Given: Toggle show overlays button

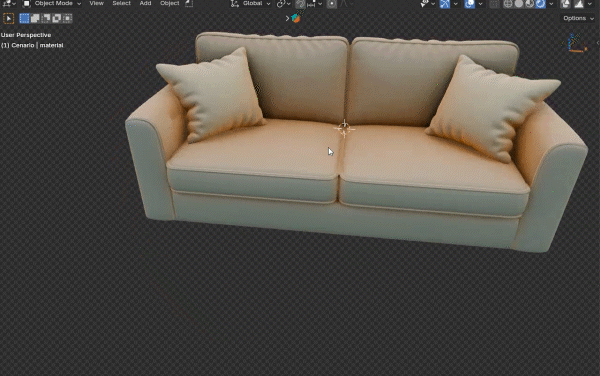Looking at the screenshot, I should pyautogui.click(x=470, y=4).
